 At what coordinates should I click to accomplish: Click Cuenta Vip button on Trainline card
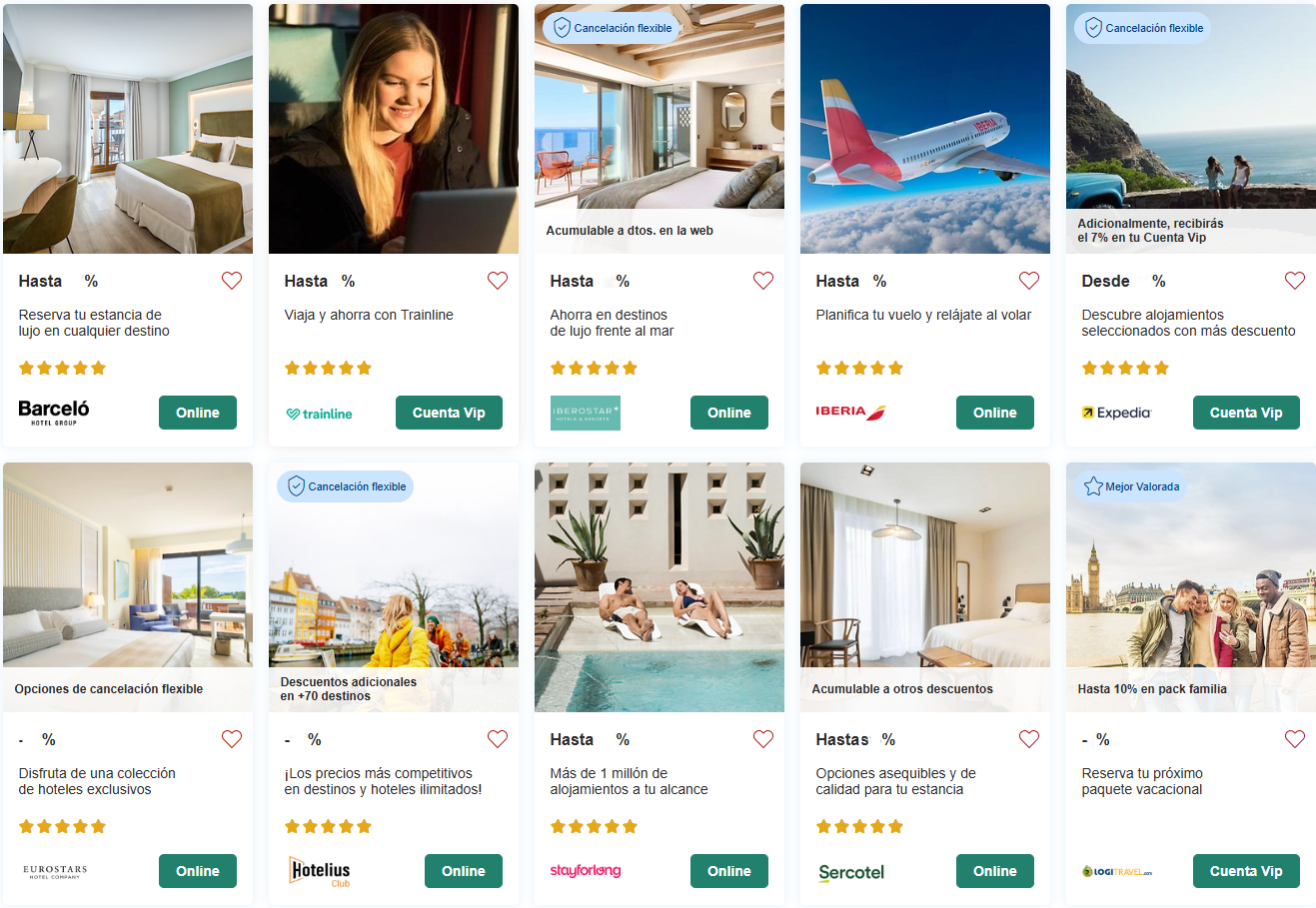449,413
